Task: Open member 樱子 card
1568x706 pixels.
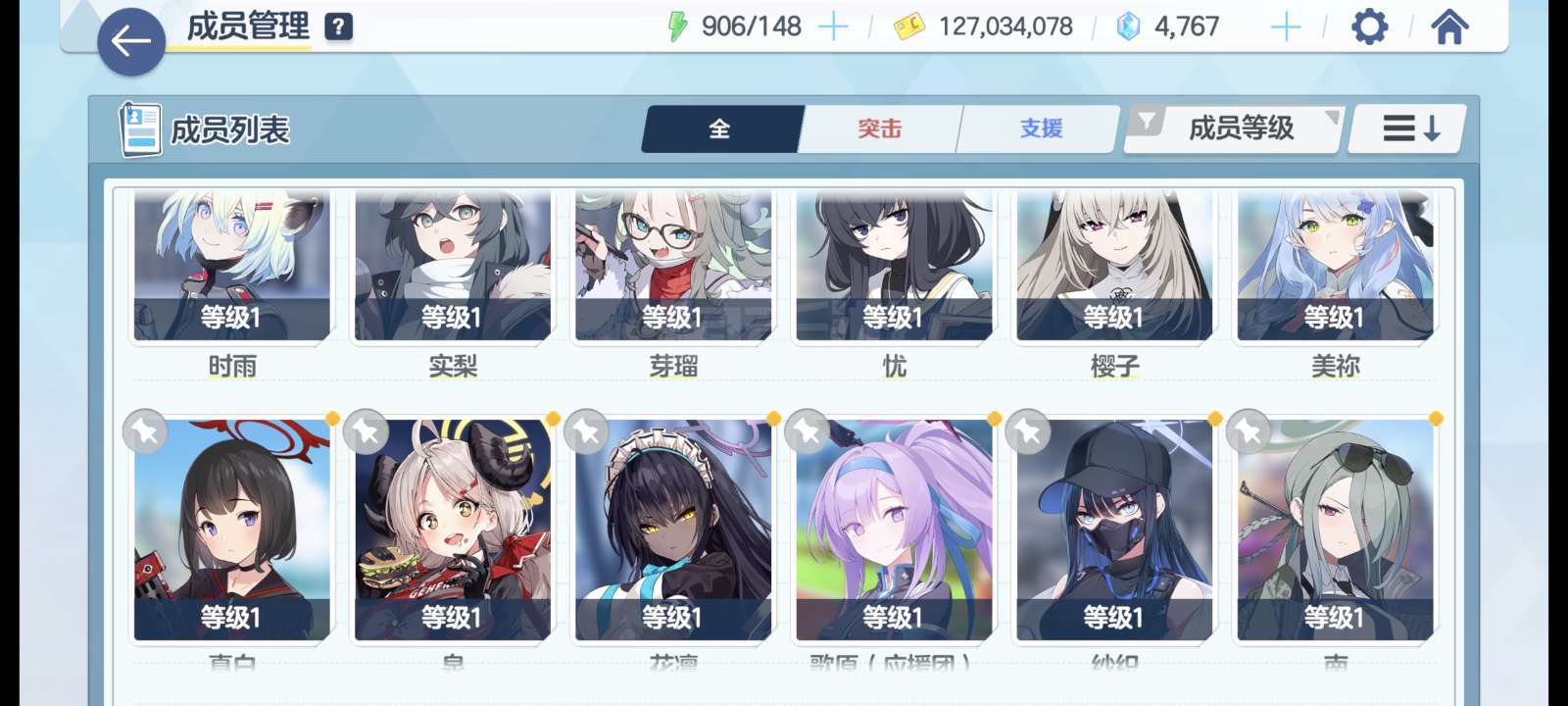Action: click(1114, 267)
